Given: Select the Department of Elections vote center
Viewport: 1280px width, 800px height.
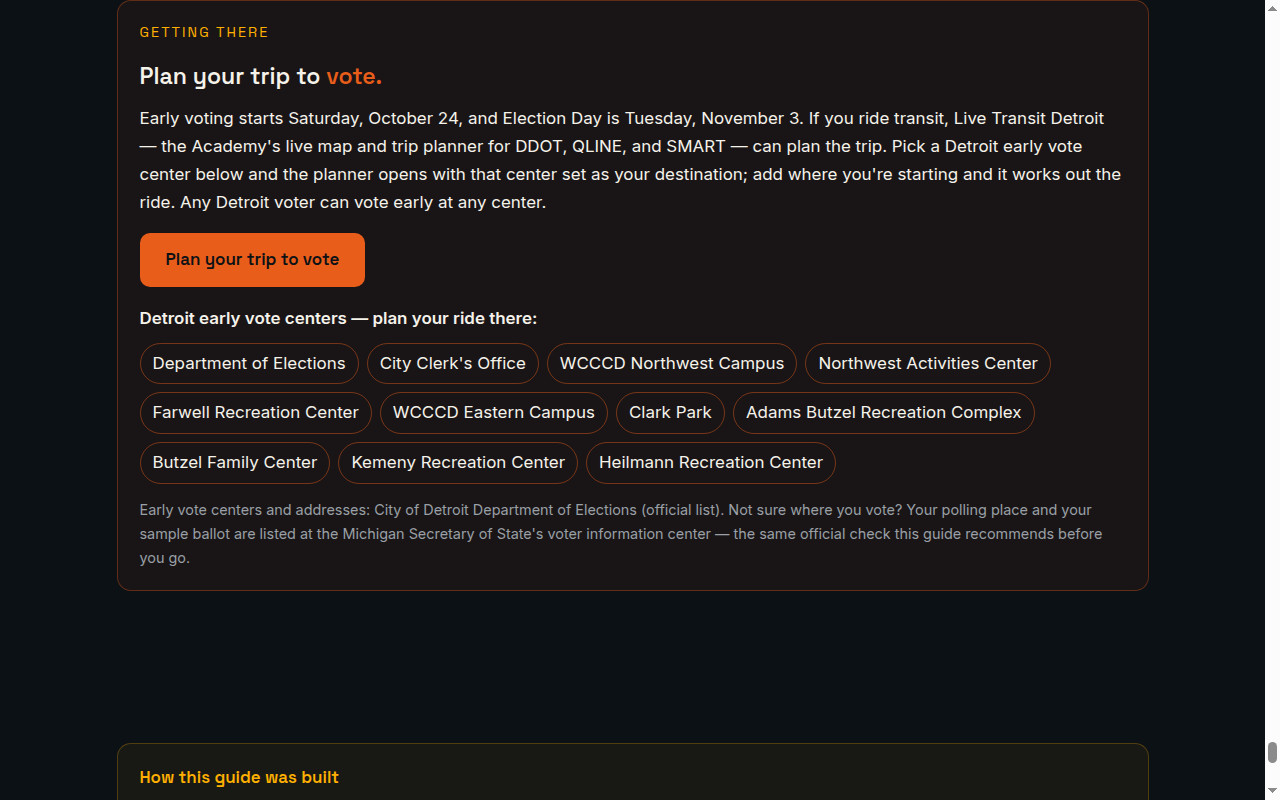Looking at the screenshot, I should 249,363.
